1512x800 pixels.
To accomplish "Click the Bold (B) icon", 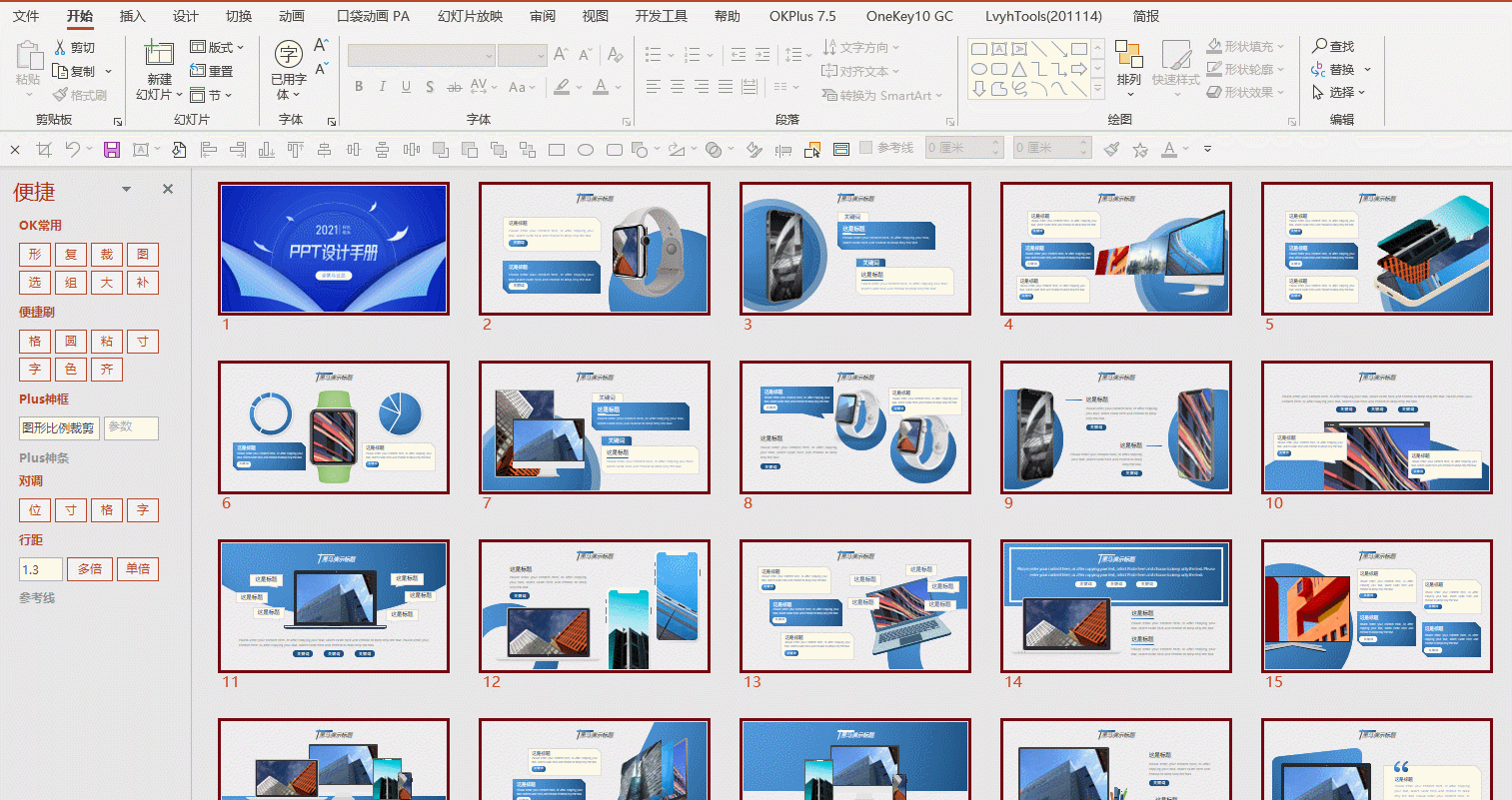I will click(359, 87).
